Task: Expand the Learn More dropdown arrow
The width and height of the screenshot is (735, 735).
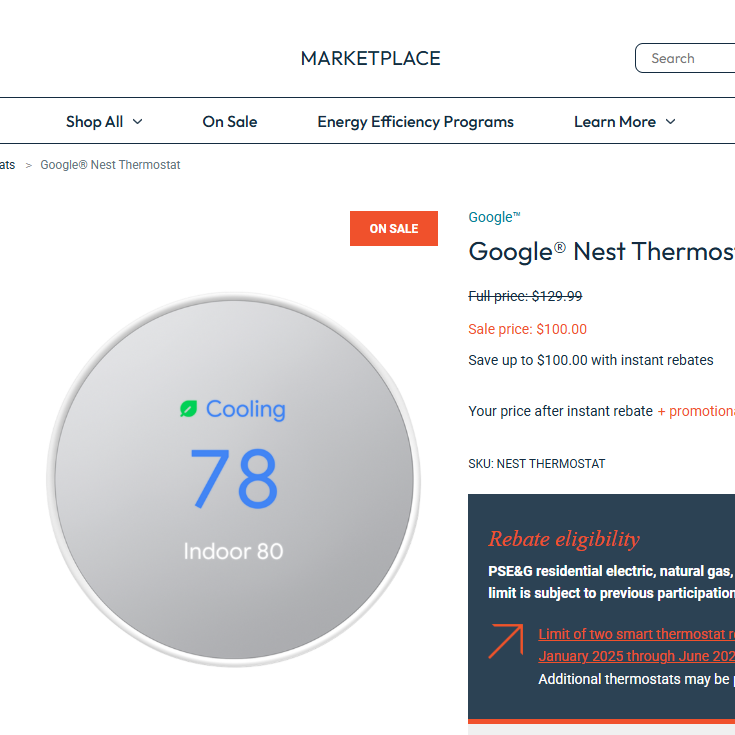Action: pos(670,122)
